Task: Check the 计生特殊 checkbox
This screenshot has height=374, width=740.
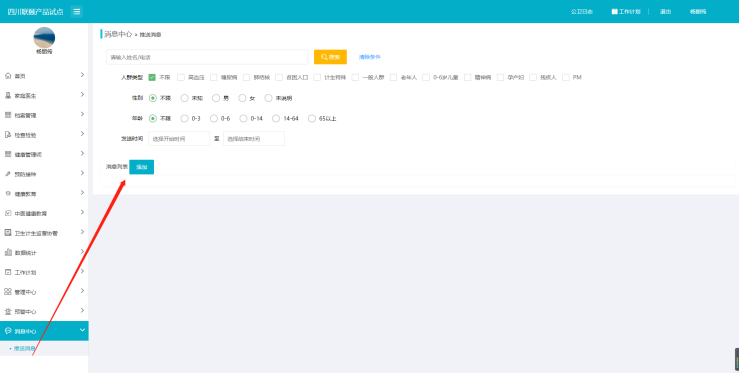Action: click(x=317, y=77)
